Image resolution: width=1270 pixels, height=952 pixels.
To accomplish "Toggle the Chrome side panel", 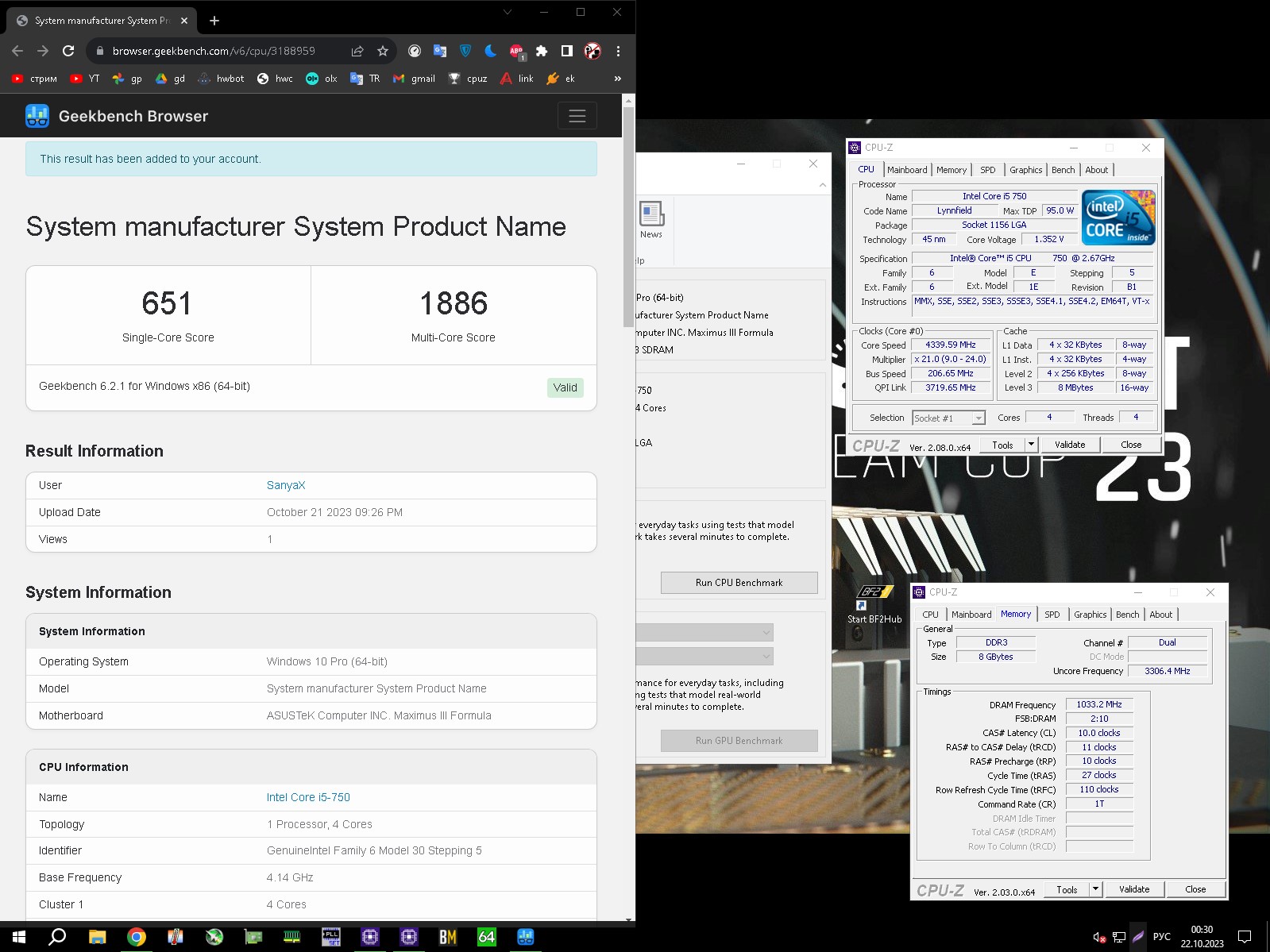I will click(566, 51).
